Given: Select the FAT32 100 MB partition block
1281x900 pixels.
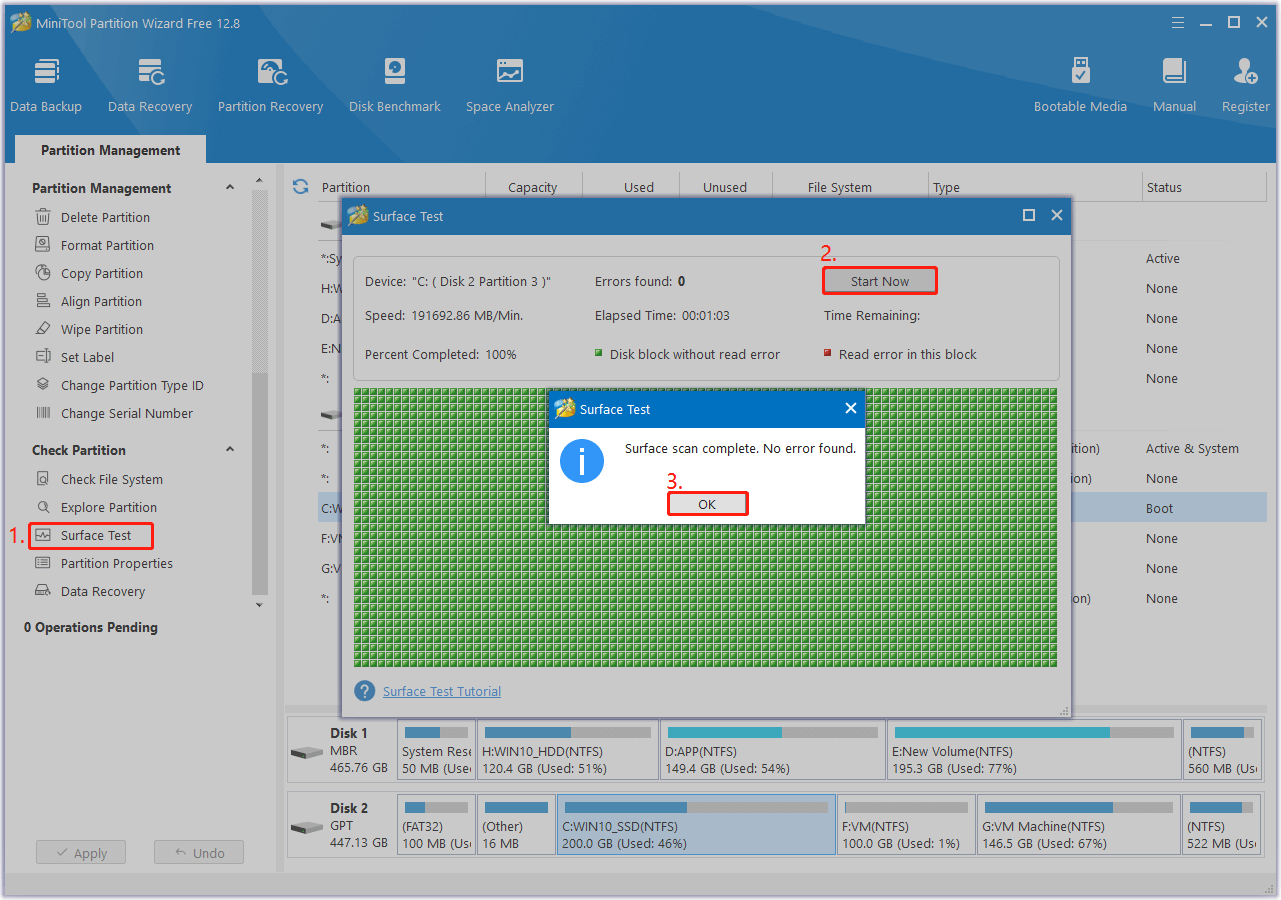Looking at the screenshot, I should 436,824.
